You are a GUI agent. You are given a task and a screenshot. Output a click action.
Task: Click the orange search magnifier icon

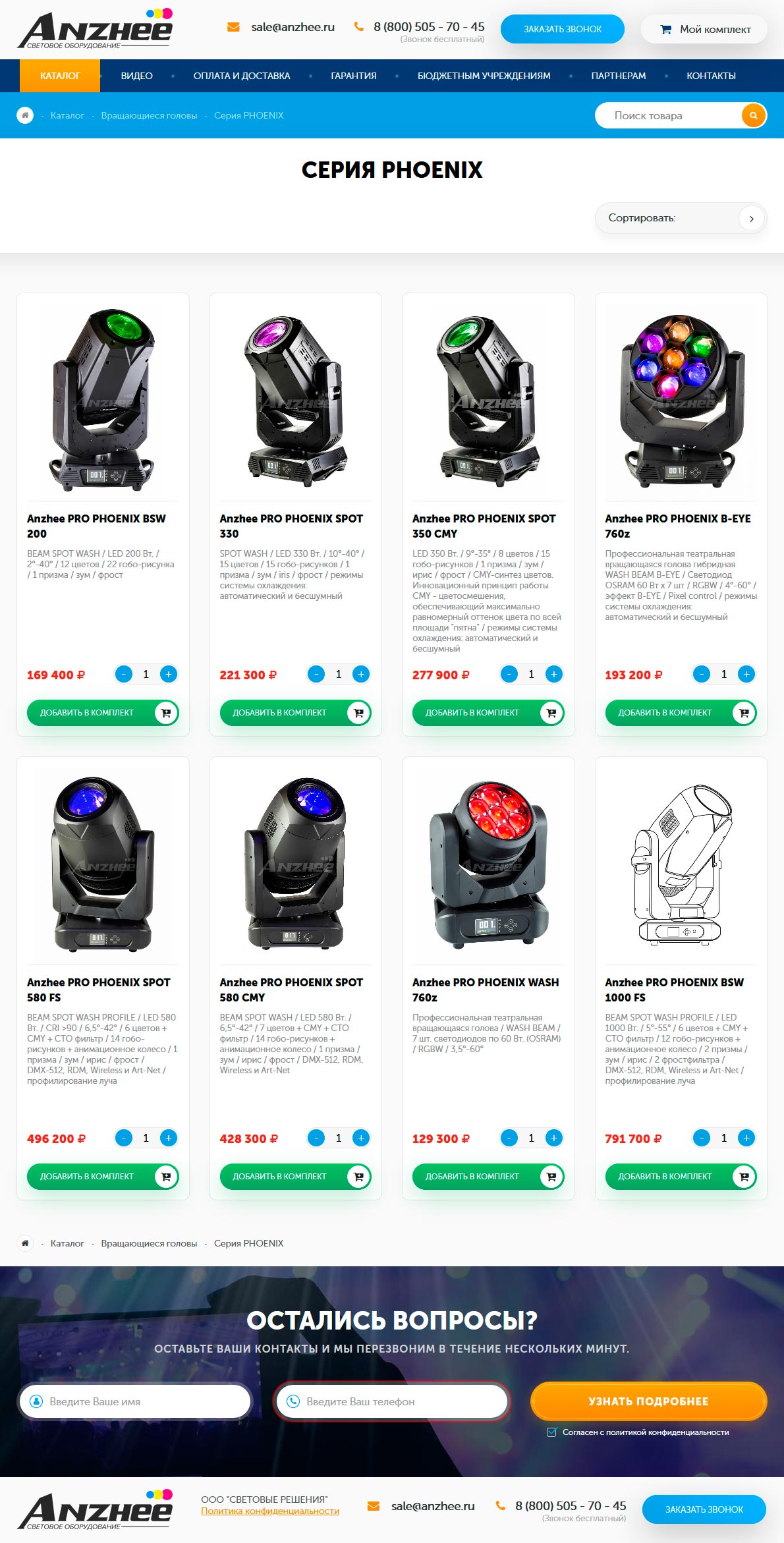point(753,115)
